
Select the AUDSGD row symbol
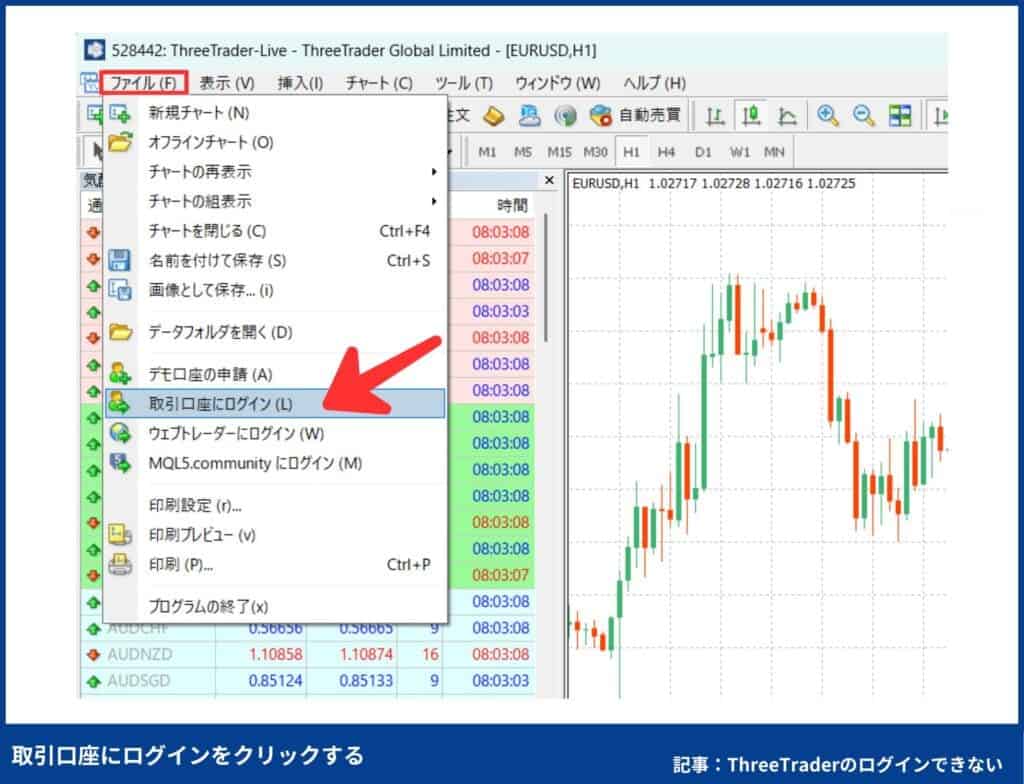tap(138, 681)
